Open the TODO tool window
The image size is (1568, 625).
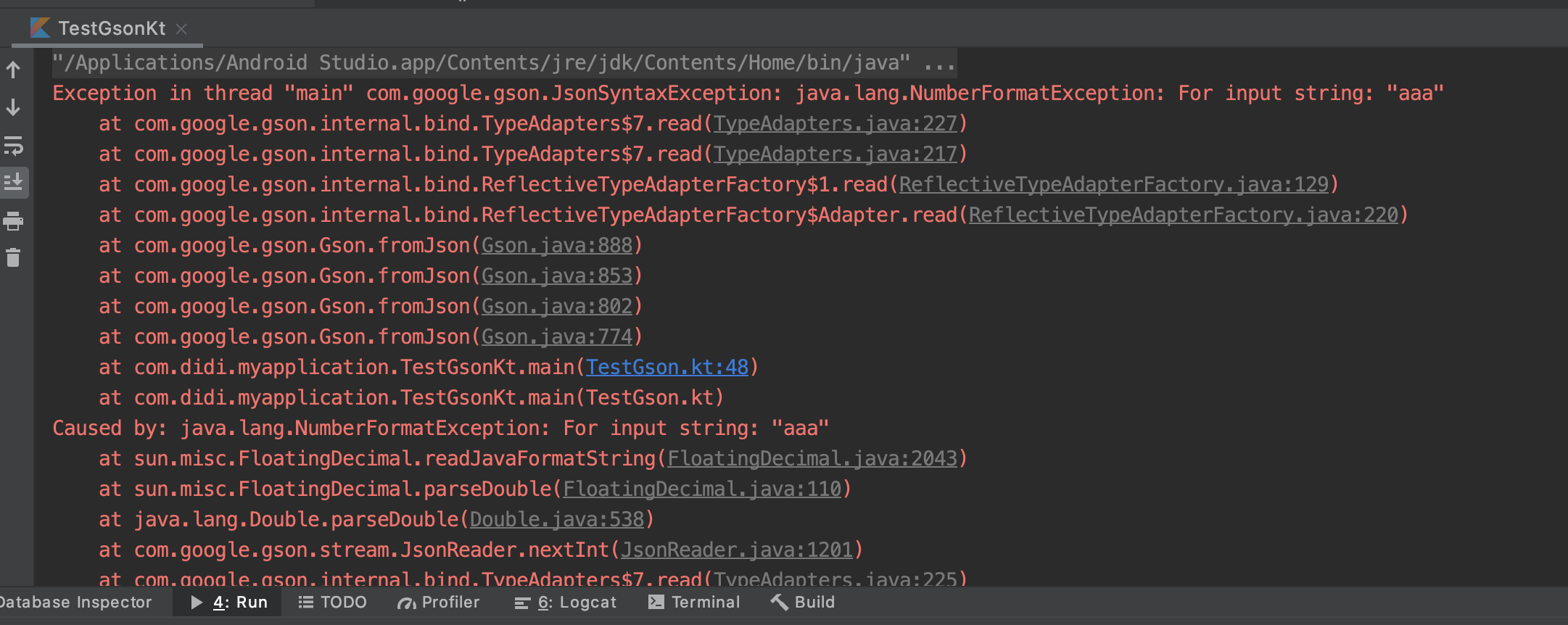[333, 603]
